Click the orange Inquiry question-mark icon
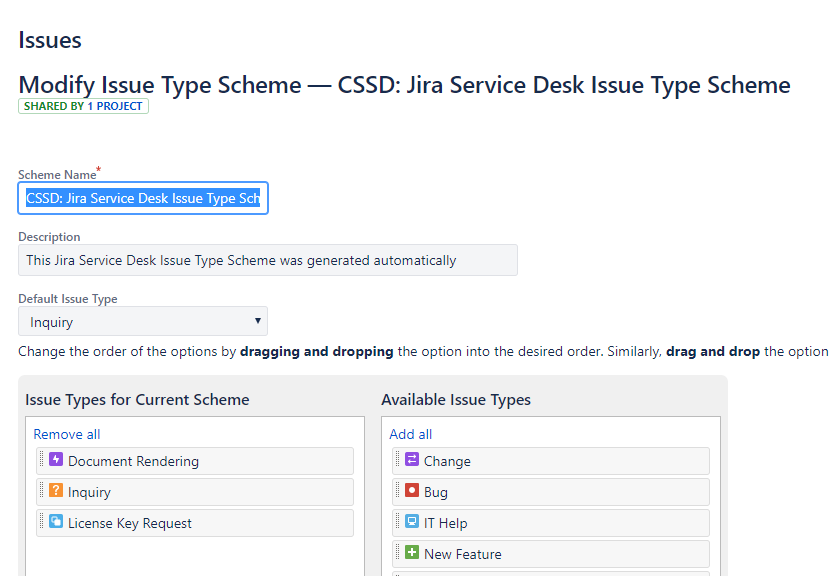The image size is (831, 576). 56,490
